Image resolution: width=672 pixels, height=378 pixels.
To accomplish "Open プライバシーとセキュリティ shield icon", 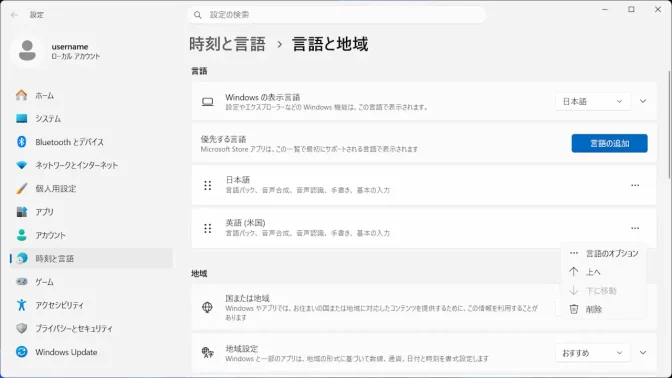I will (x=21, y=328).
